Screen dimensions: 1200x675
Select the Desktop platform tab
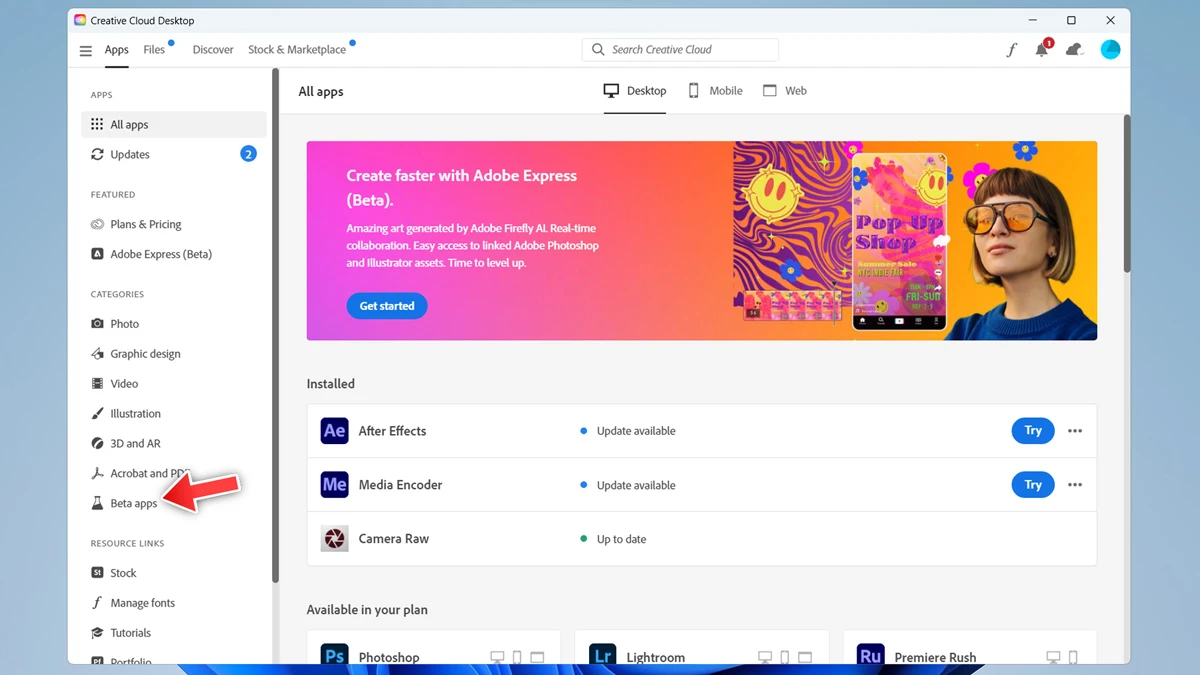(635, 91)
